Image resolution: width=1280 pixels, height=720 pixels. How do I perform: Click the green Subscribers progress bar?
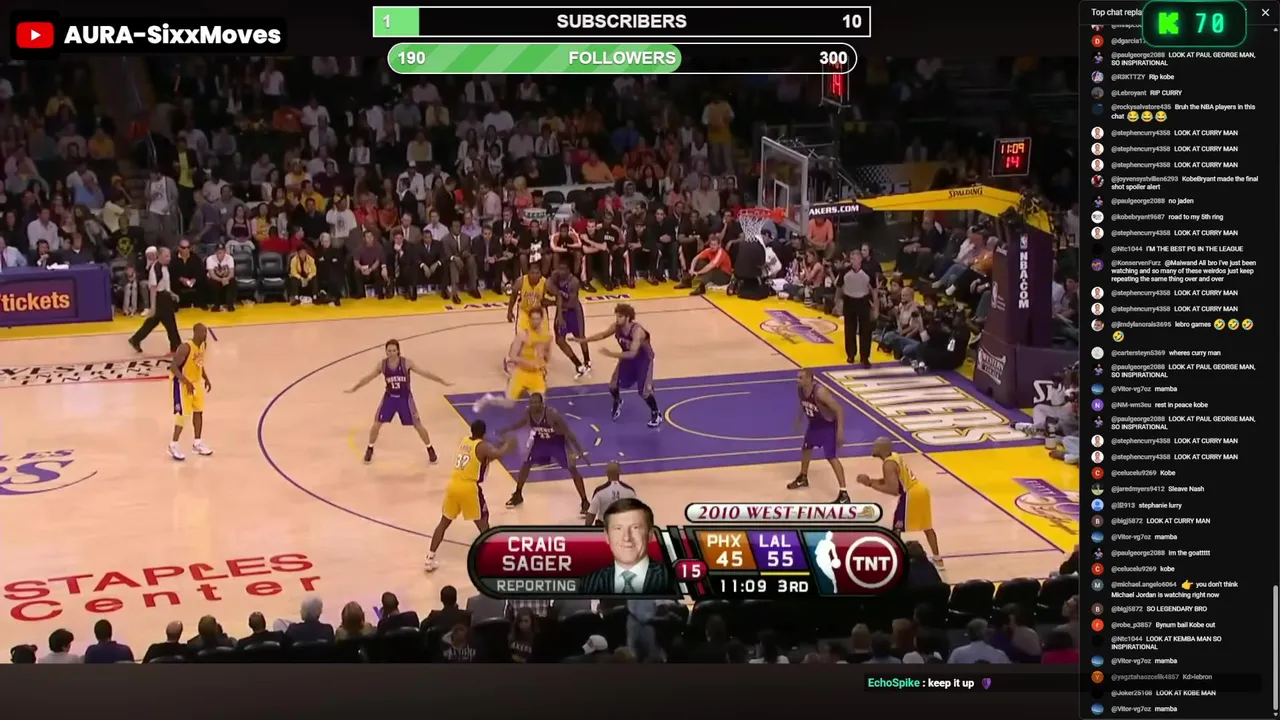[396, 21]
